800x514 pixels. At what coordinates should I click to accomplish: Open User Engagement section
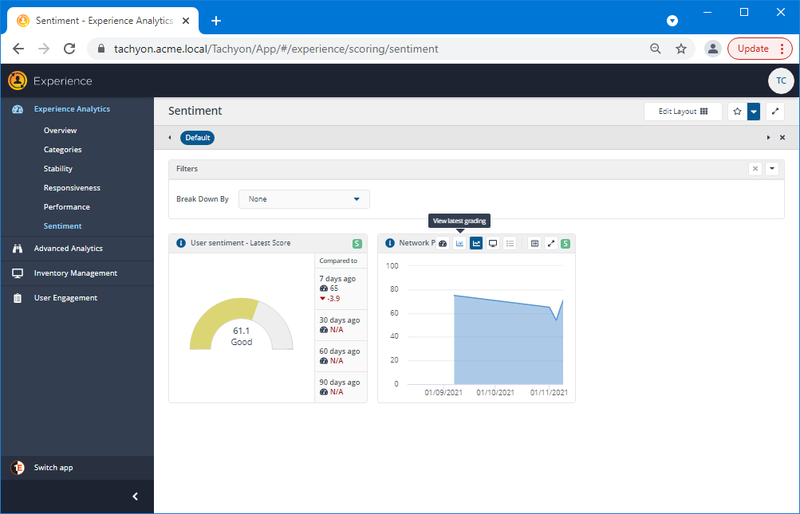tap(65, 298)
